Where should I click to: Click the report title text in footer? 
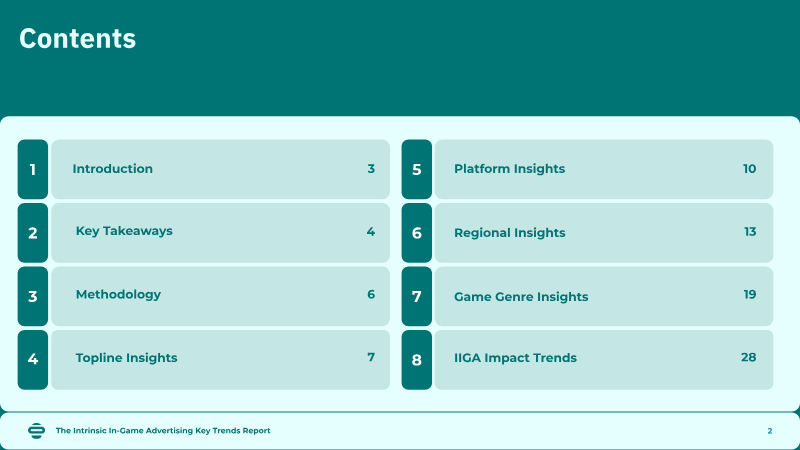tap(163, 431)
